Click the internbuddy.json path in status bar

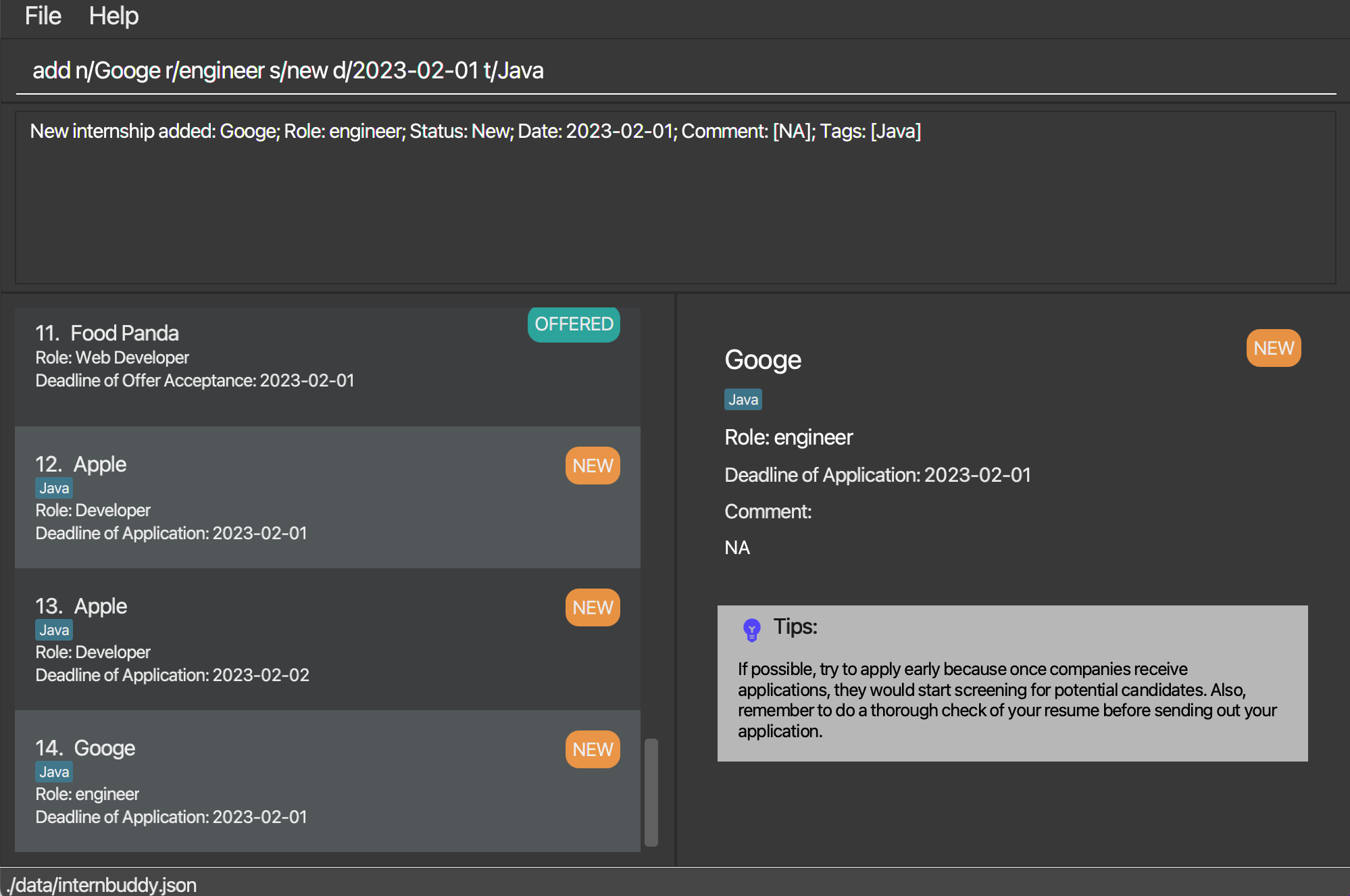tap(103, 885)
